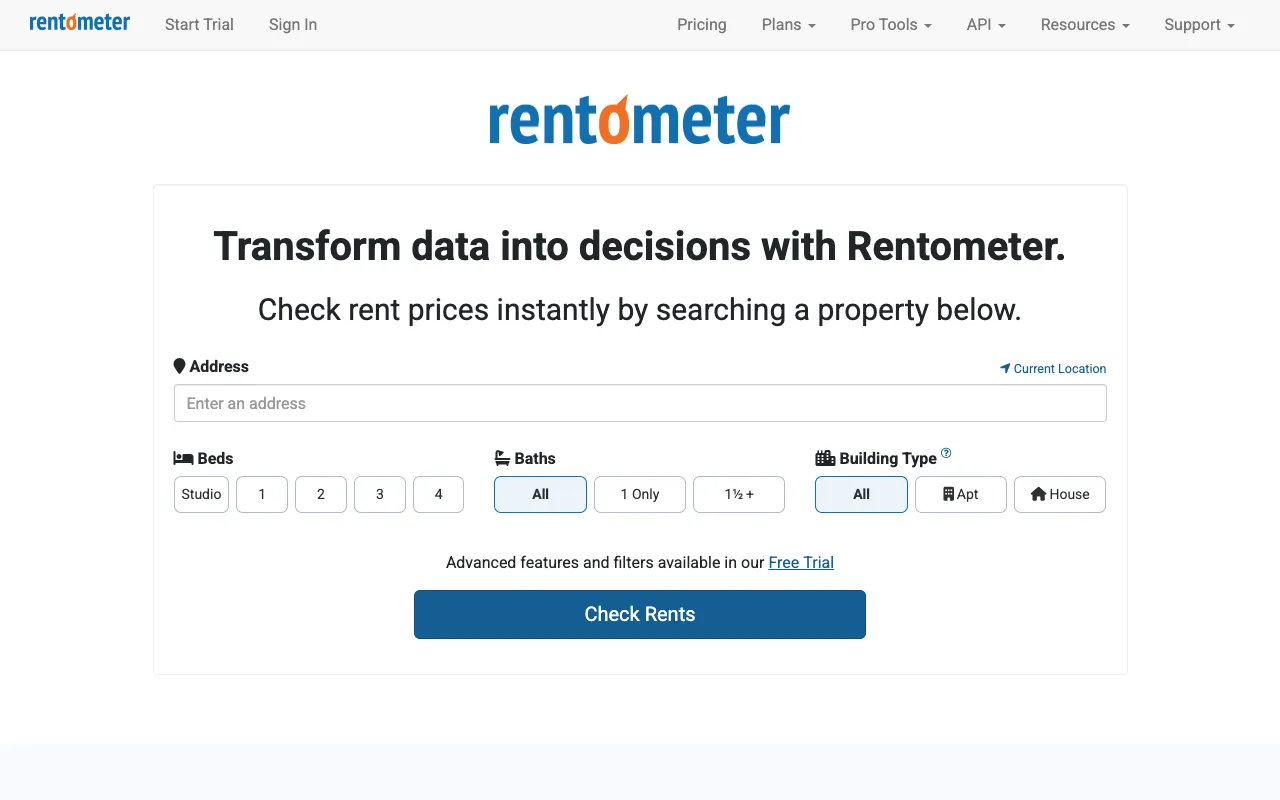Select Studio under Beds

[201, 494]
